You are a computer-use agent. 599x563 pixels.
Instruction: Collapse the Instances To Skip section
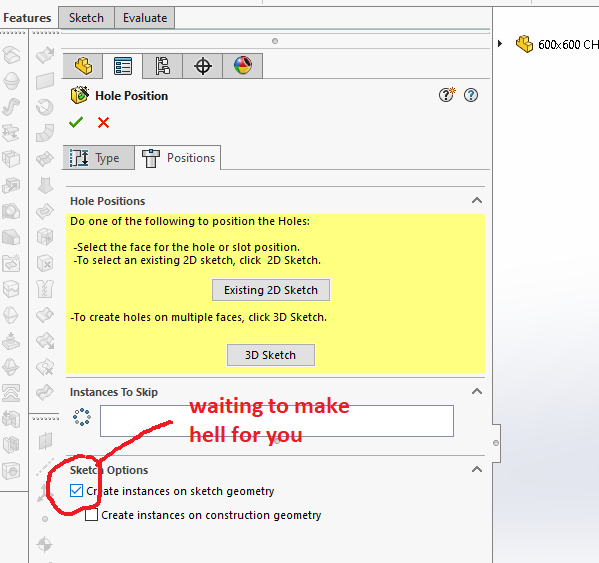point(477,392)
